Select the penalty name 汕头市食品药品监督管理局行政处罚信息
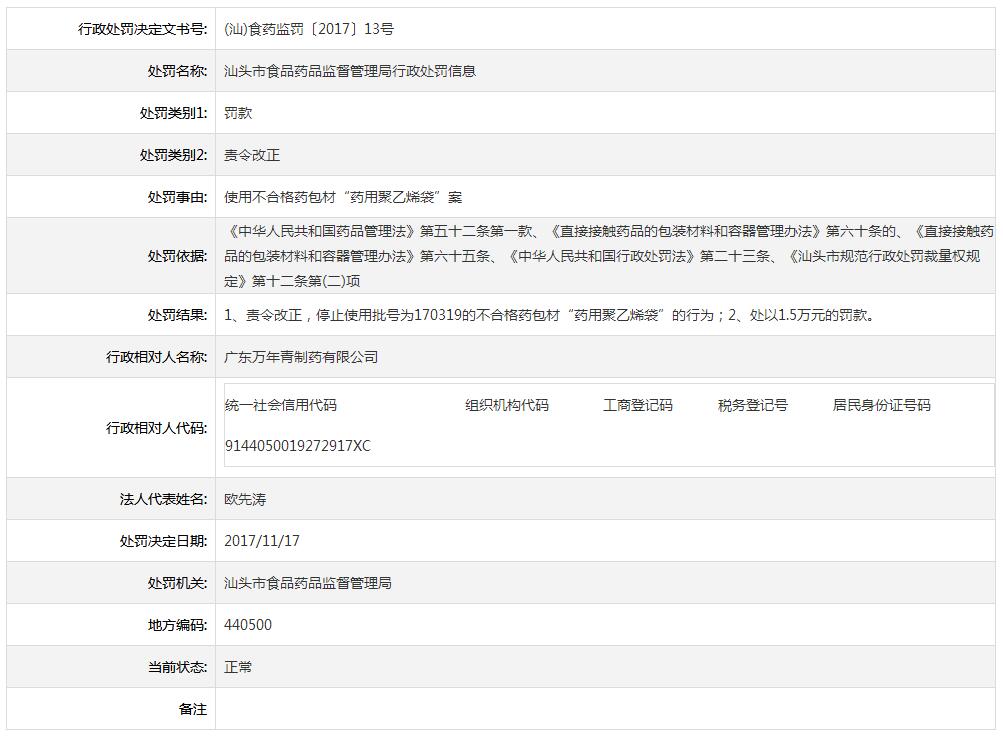This screenshot has height=737, width=1003. click(x=350, y=71)
